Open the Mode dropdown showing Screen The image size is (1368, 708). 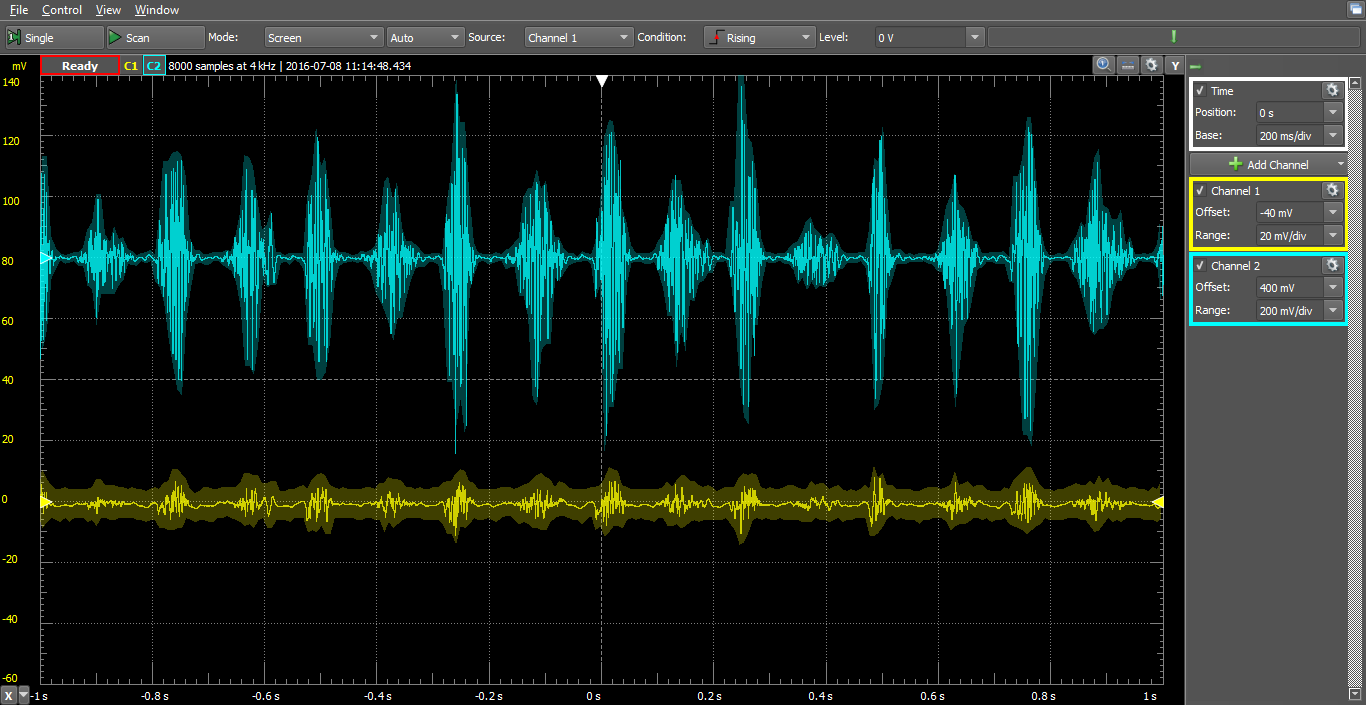[324, 38]
